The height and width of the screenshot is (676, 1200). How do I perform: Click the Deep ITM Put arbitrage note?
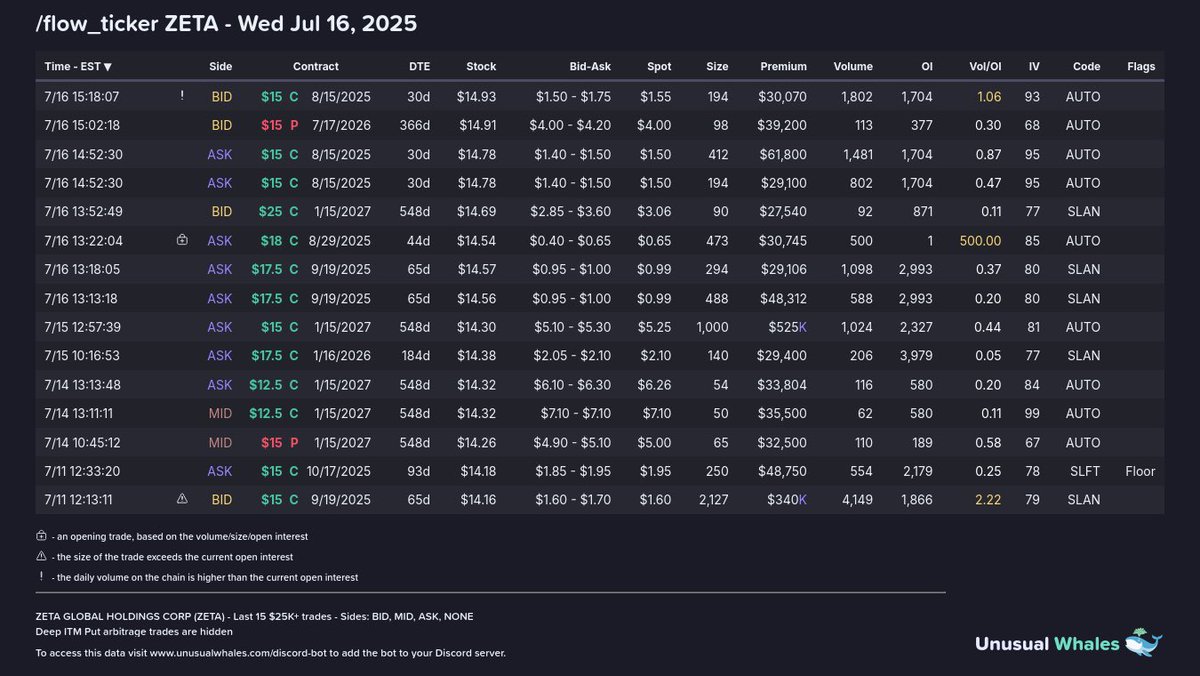click(x=134, y=631)
